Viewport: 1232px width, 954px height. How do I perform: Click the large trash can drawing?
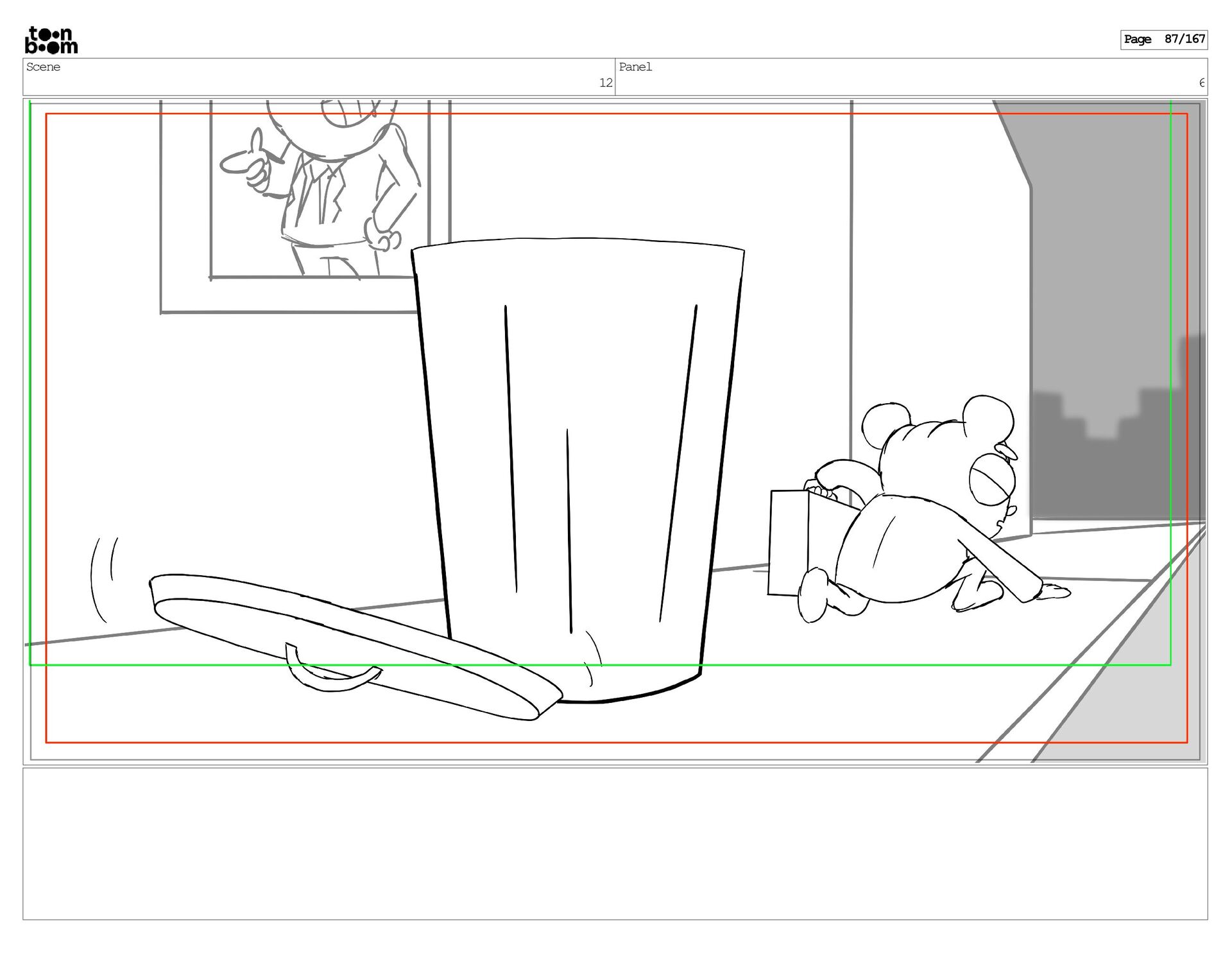pos(577,469)
